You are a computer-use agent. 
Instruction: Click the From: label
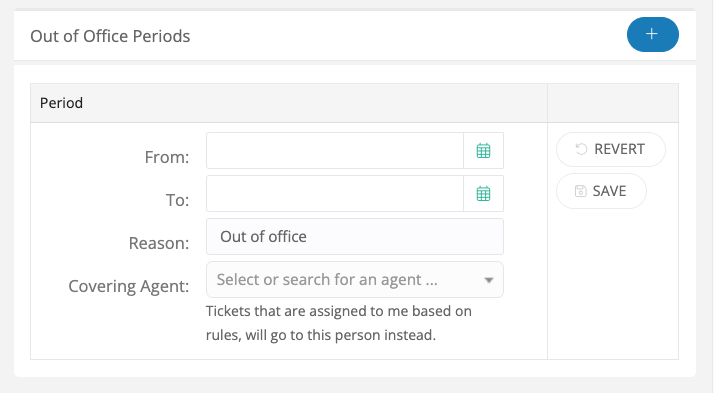coord(167,157)
